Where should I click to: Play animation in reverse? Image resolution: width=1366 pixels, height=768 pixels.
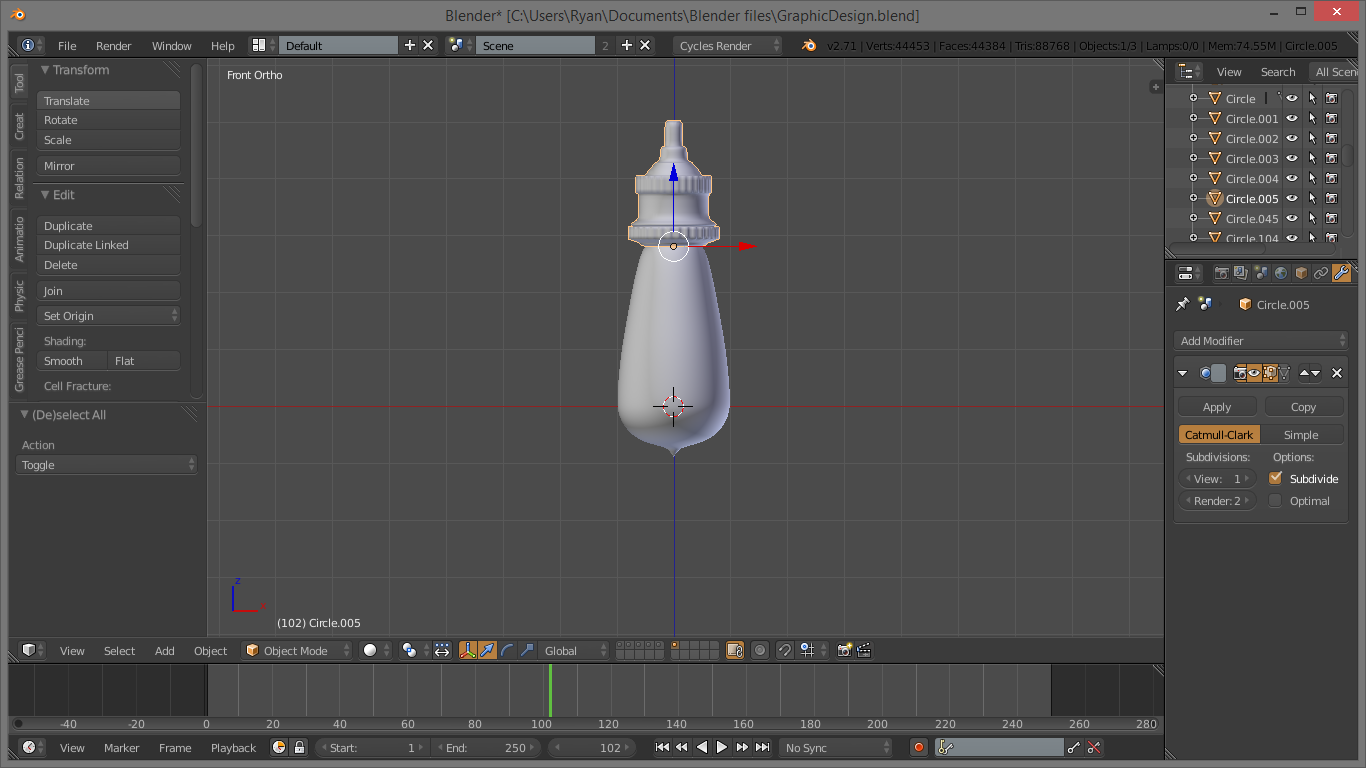[702, 747]
